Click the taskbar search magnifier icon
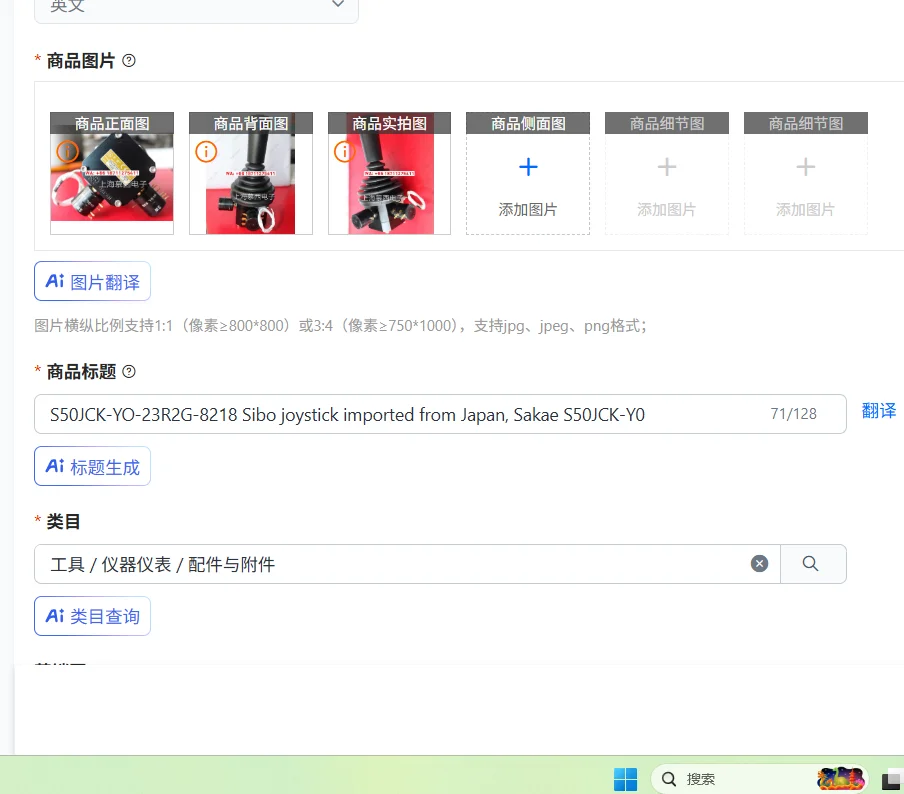904x794 pixels. (x=669, y=780)
